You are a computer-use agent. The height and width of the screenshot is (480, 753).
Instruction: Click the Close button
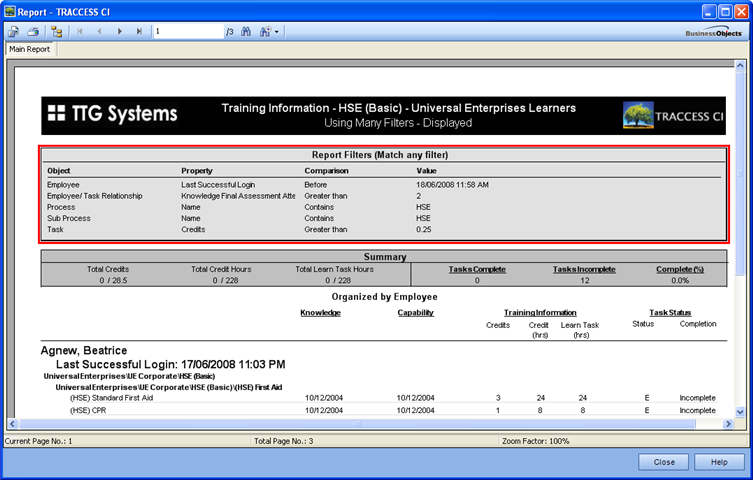[664, 462]
